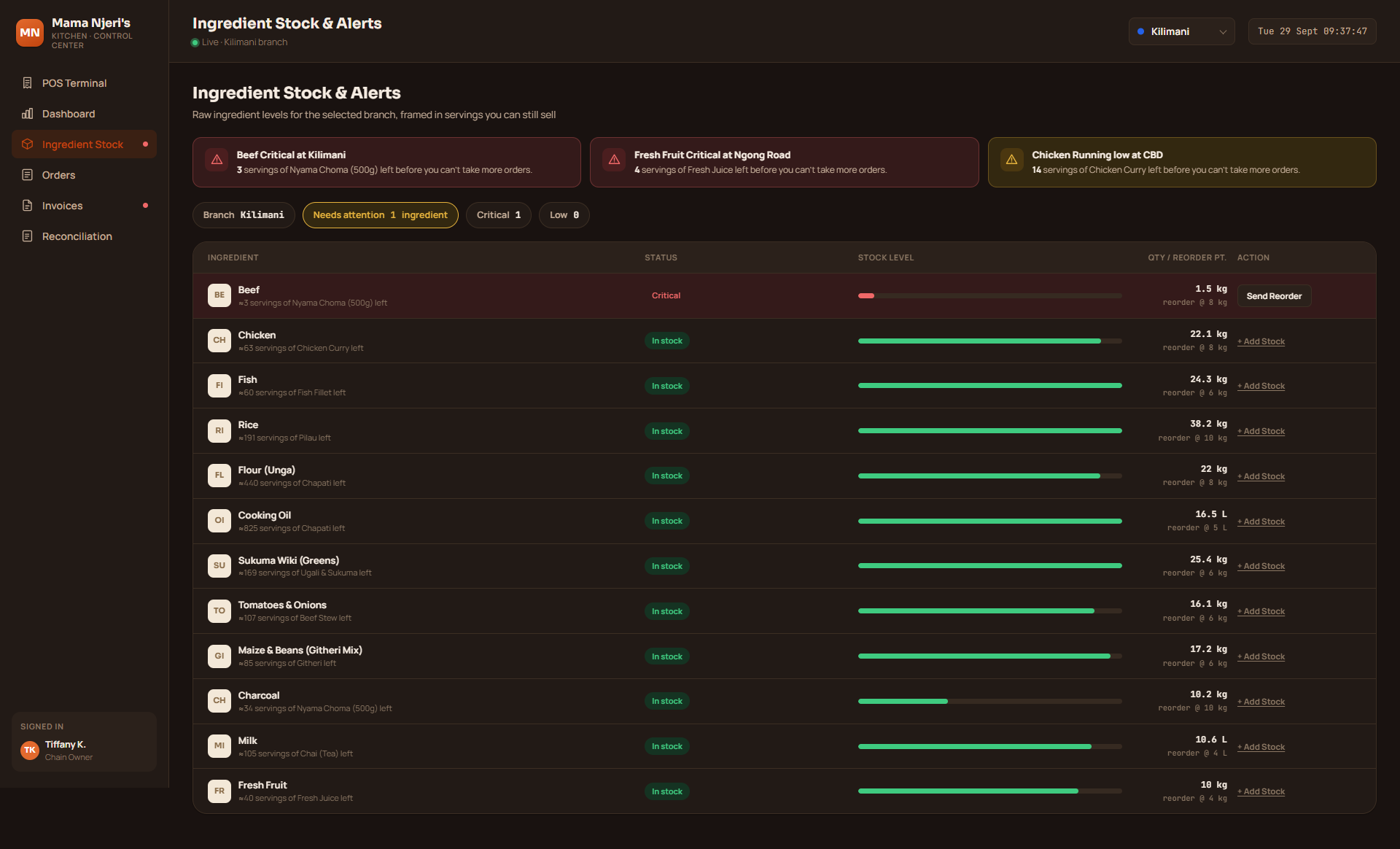Add Stock for Sukuma Wiki (Greens)
Viewport: 1400px width, 849px height.
pyautogui.click(x=1261, y=566)
